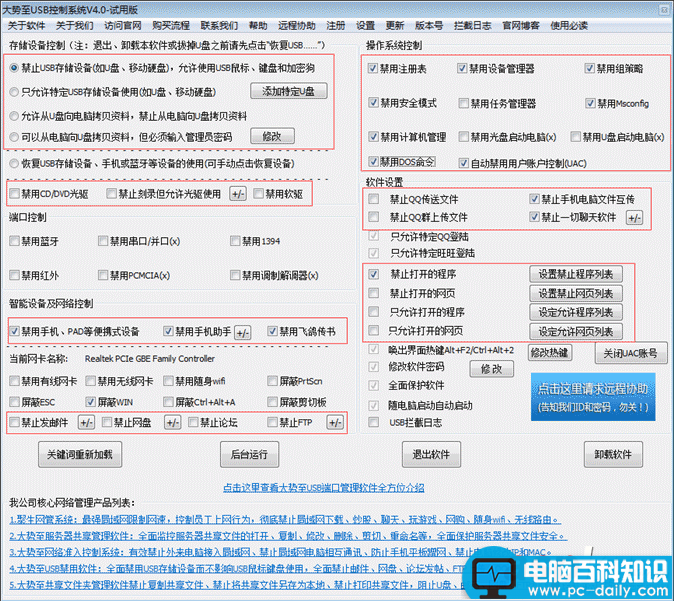Select 可以从电脑向U盘拷贝资料 radio option
Viewport: 674px width, 601px height.
[14, 137]
